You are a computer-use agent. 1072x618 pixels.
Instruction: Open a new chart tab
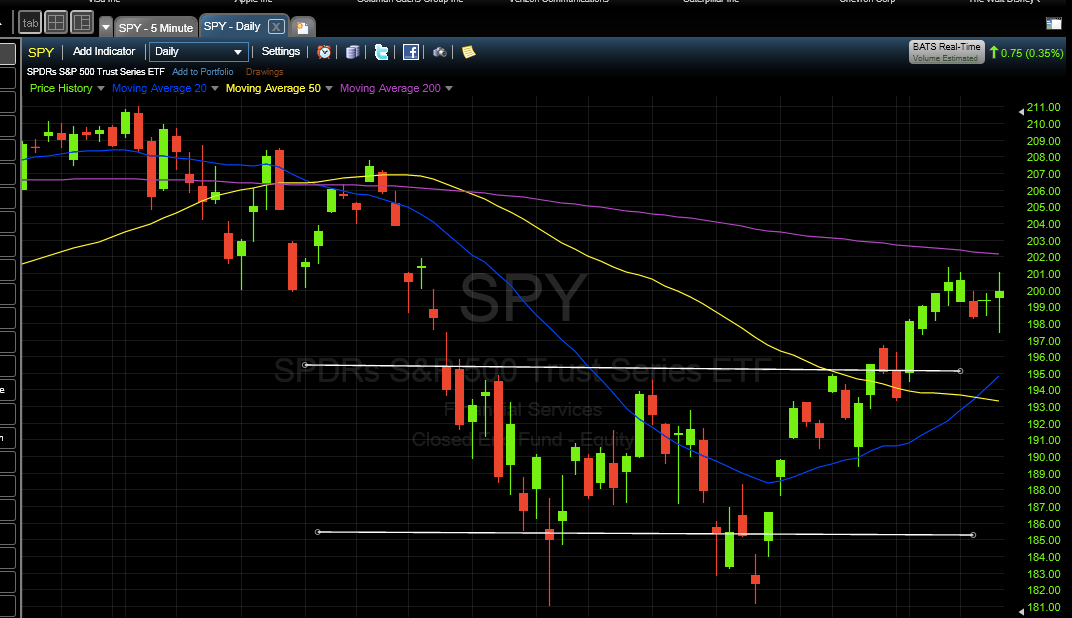pyautogui.click(x=303, y=27)
